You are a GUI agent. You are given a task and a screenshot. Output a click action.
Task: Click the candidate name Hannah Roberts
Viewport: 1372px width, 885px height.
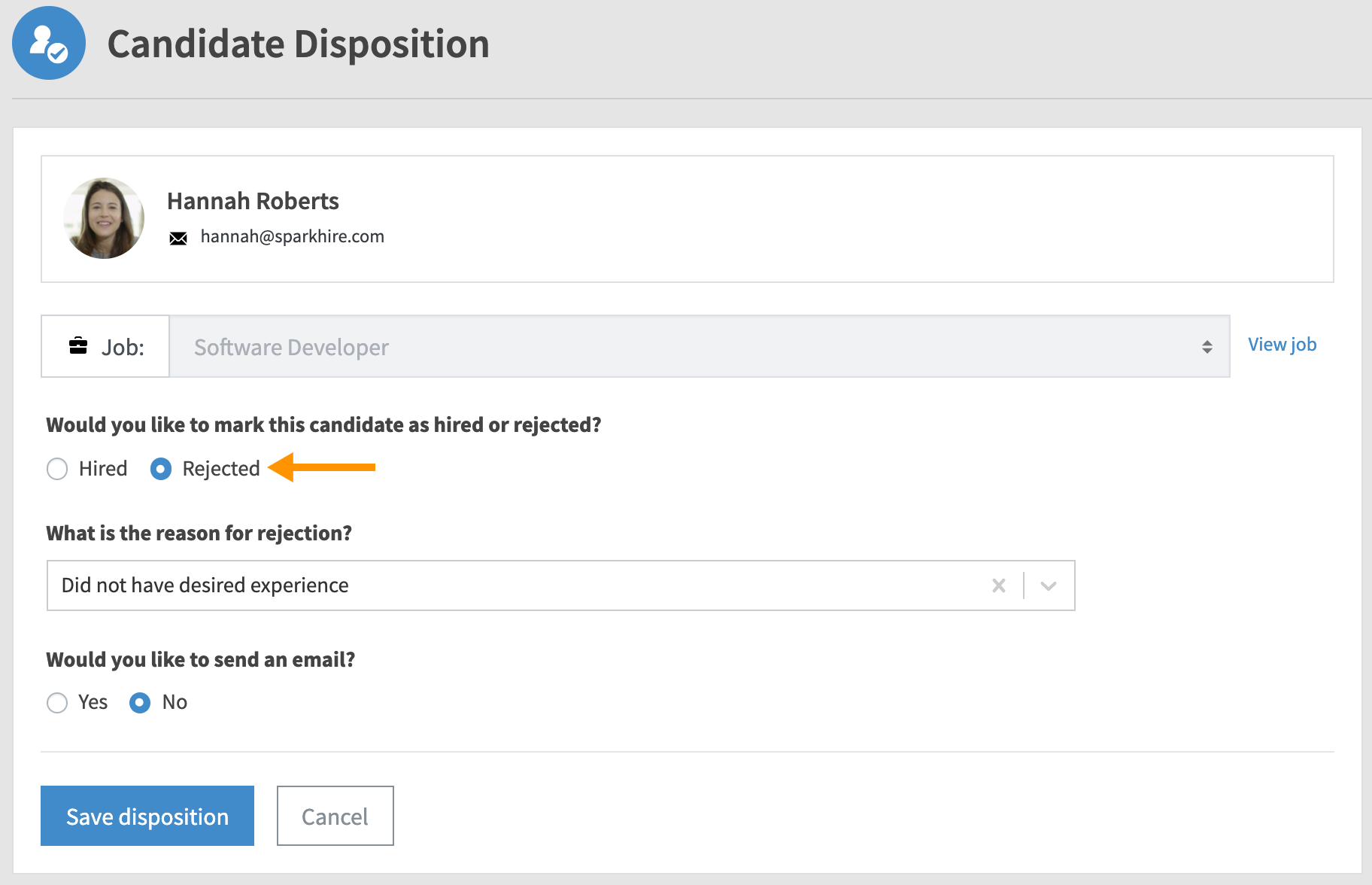(x=253, y=201)
